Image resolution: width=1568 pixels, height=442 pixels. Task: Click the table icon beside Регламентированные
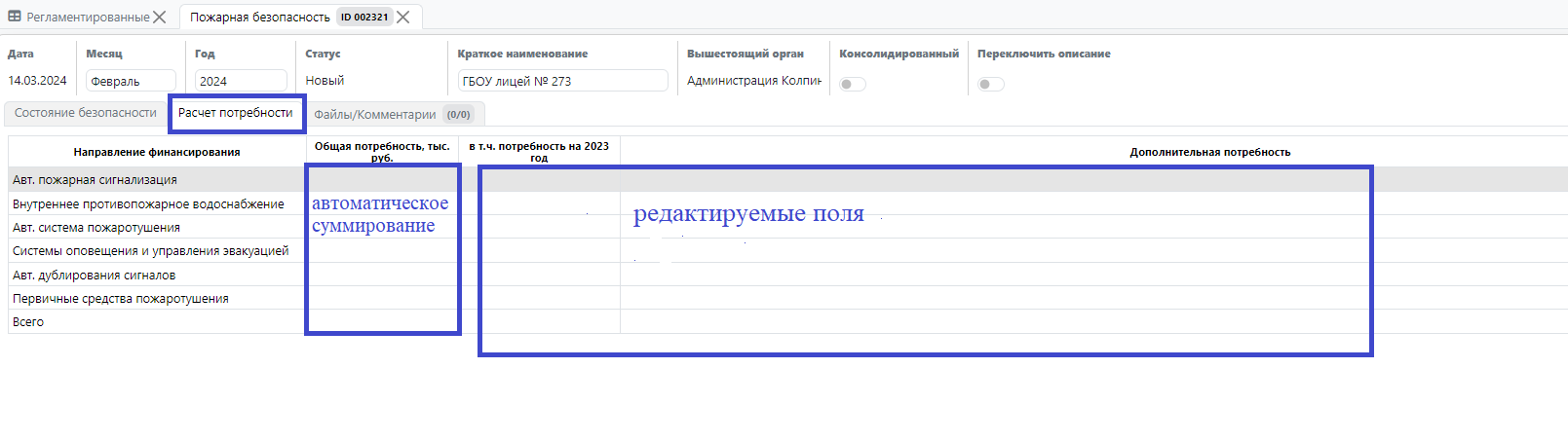click(15, 18)
